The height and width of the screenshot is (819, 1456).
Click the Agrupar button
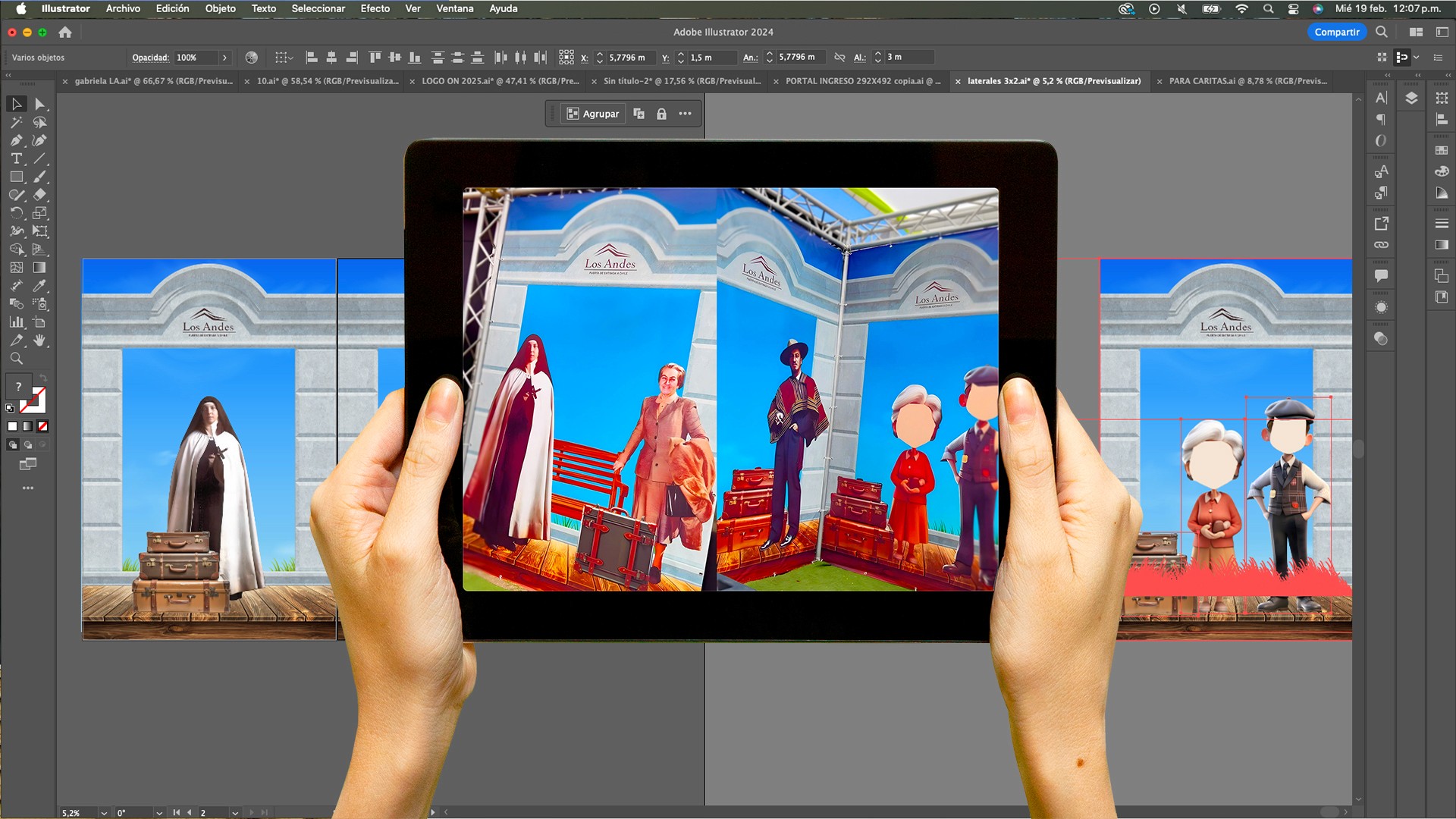coord(593,114)
